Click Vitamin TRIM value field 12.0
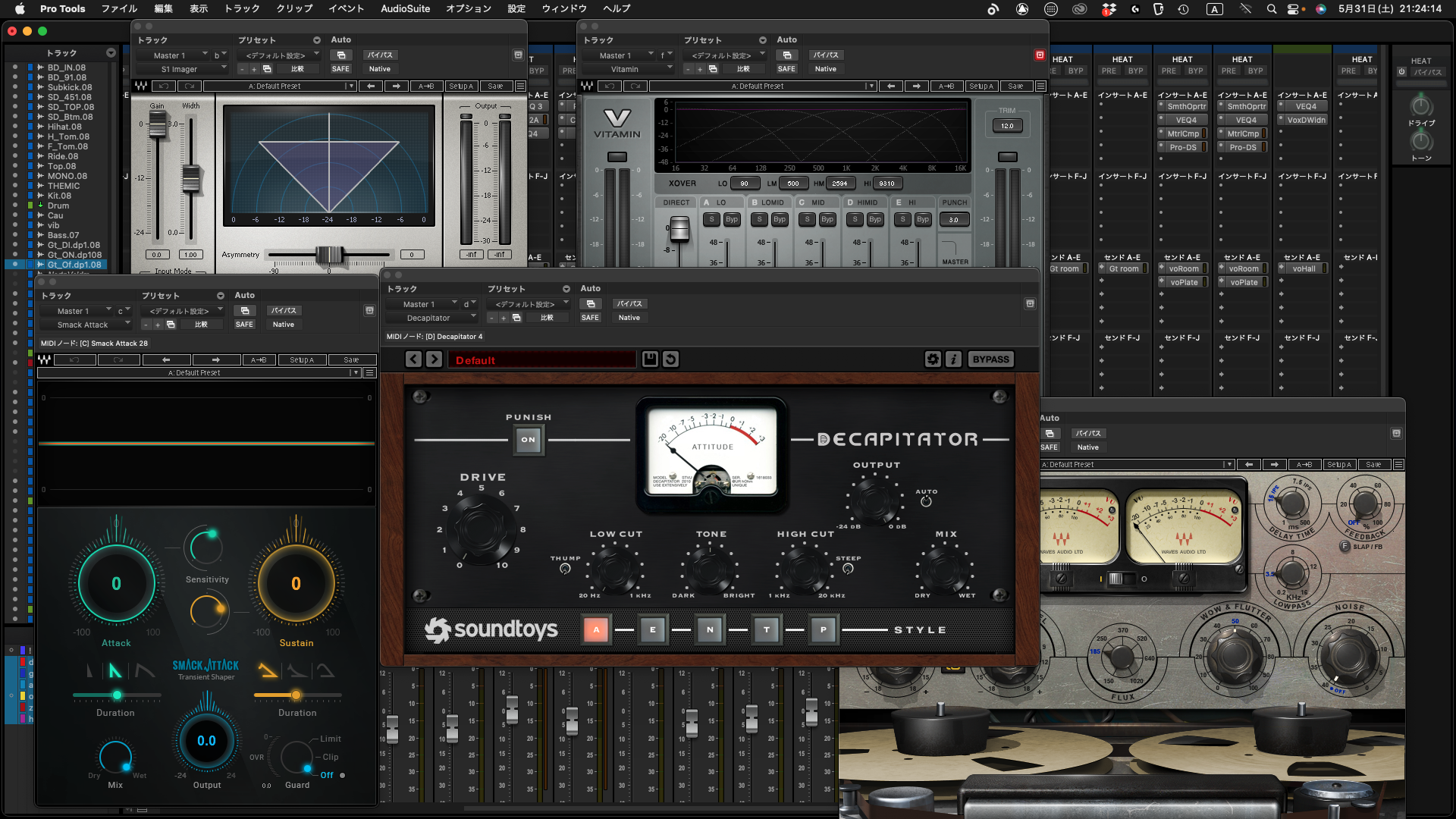 point(1007,126)
